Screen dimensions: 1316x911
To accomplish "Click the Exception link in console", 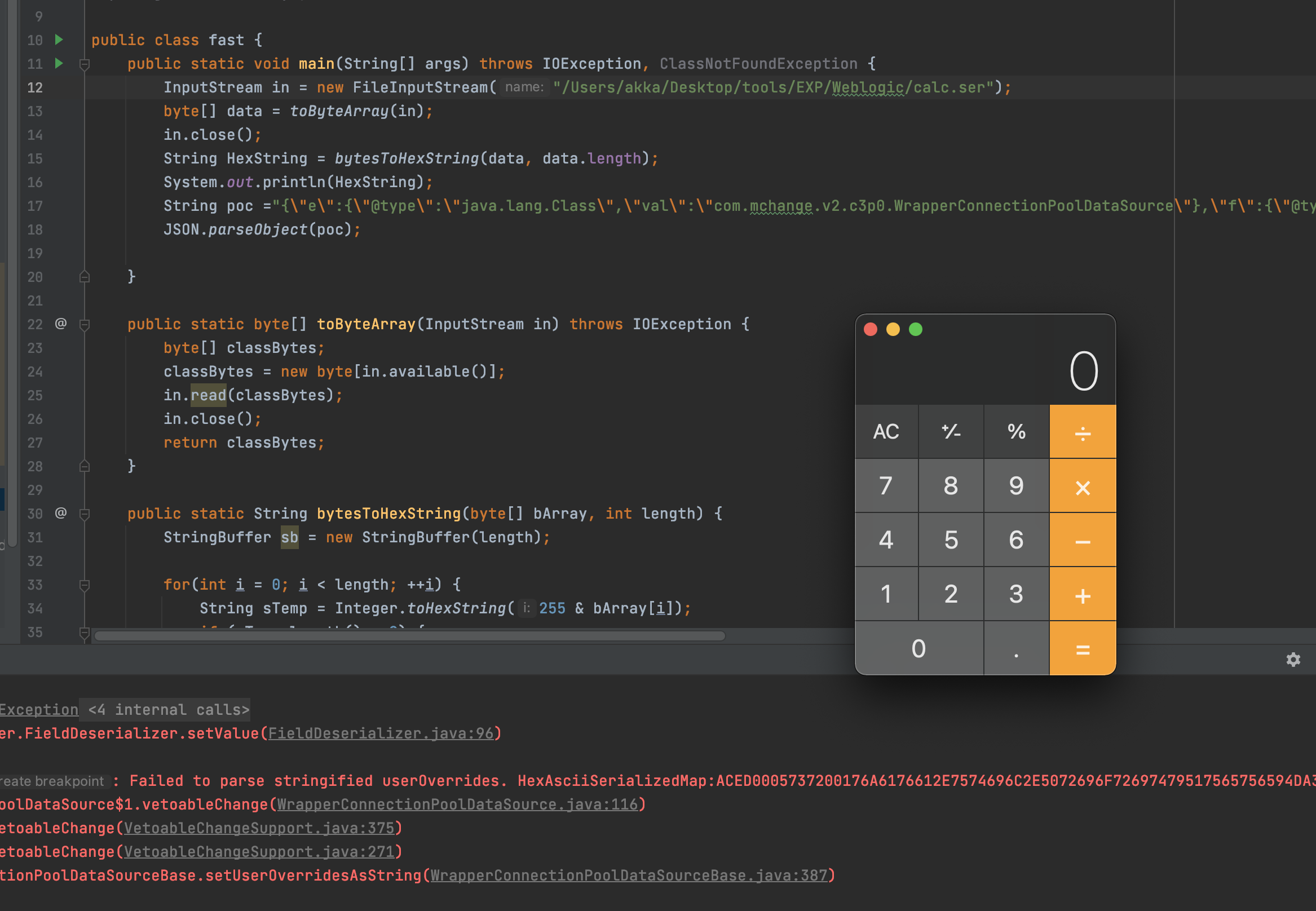I will [x=39, y=710].
